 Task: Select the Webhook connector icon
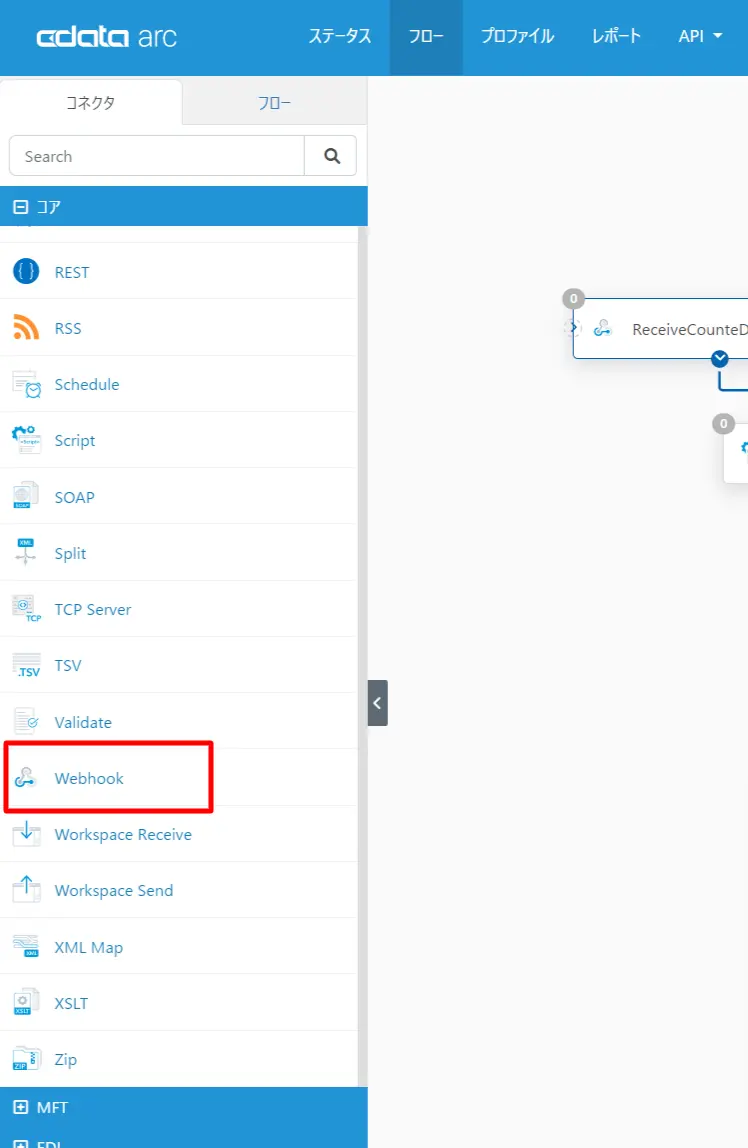pos(26,778)
